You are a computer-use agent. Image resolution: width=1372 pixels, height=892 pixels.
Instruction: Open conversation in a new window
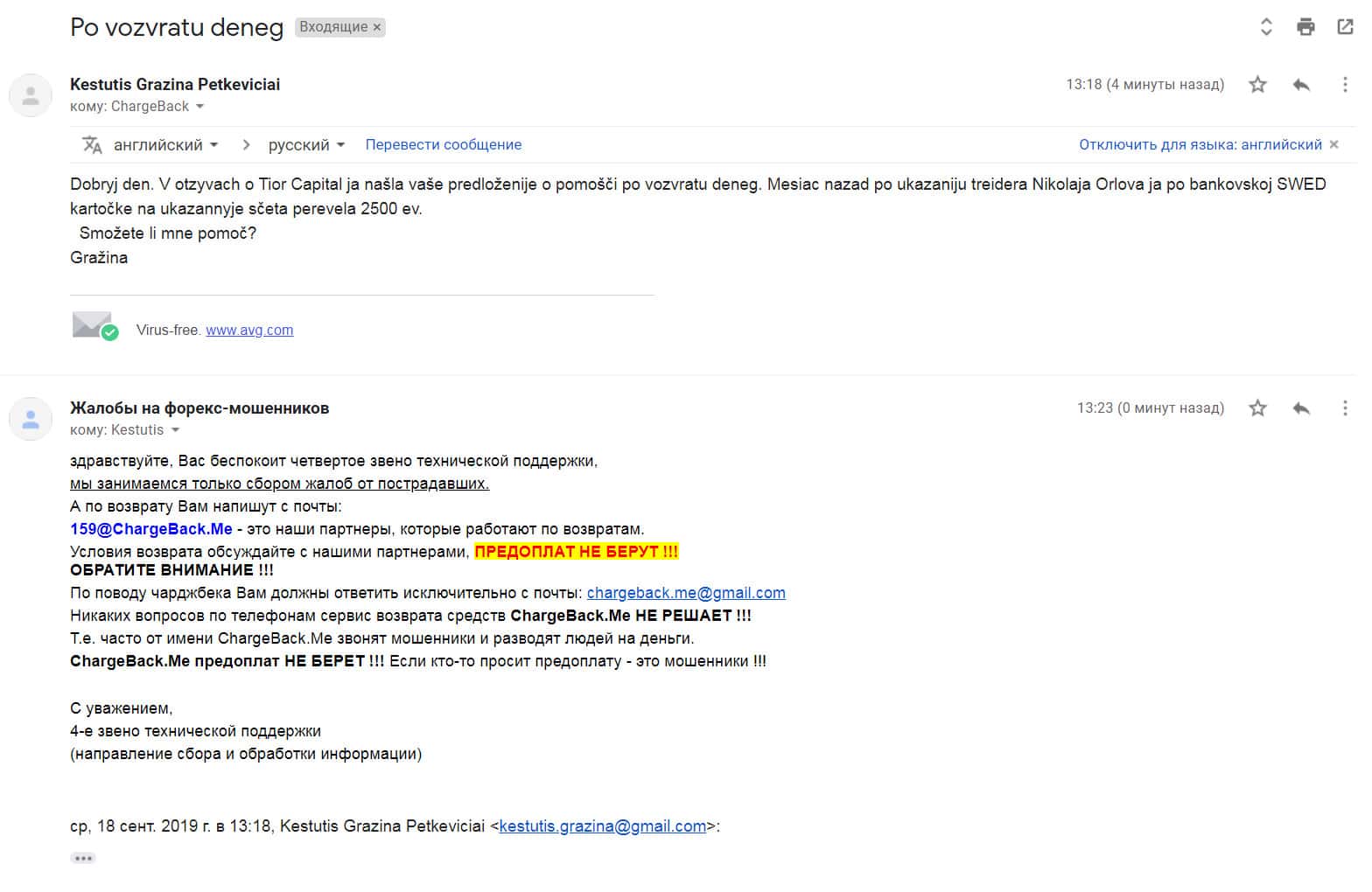(x=1345, y=26)
